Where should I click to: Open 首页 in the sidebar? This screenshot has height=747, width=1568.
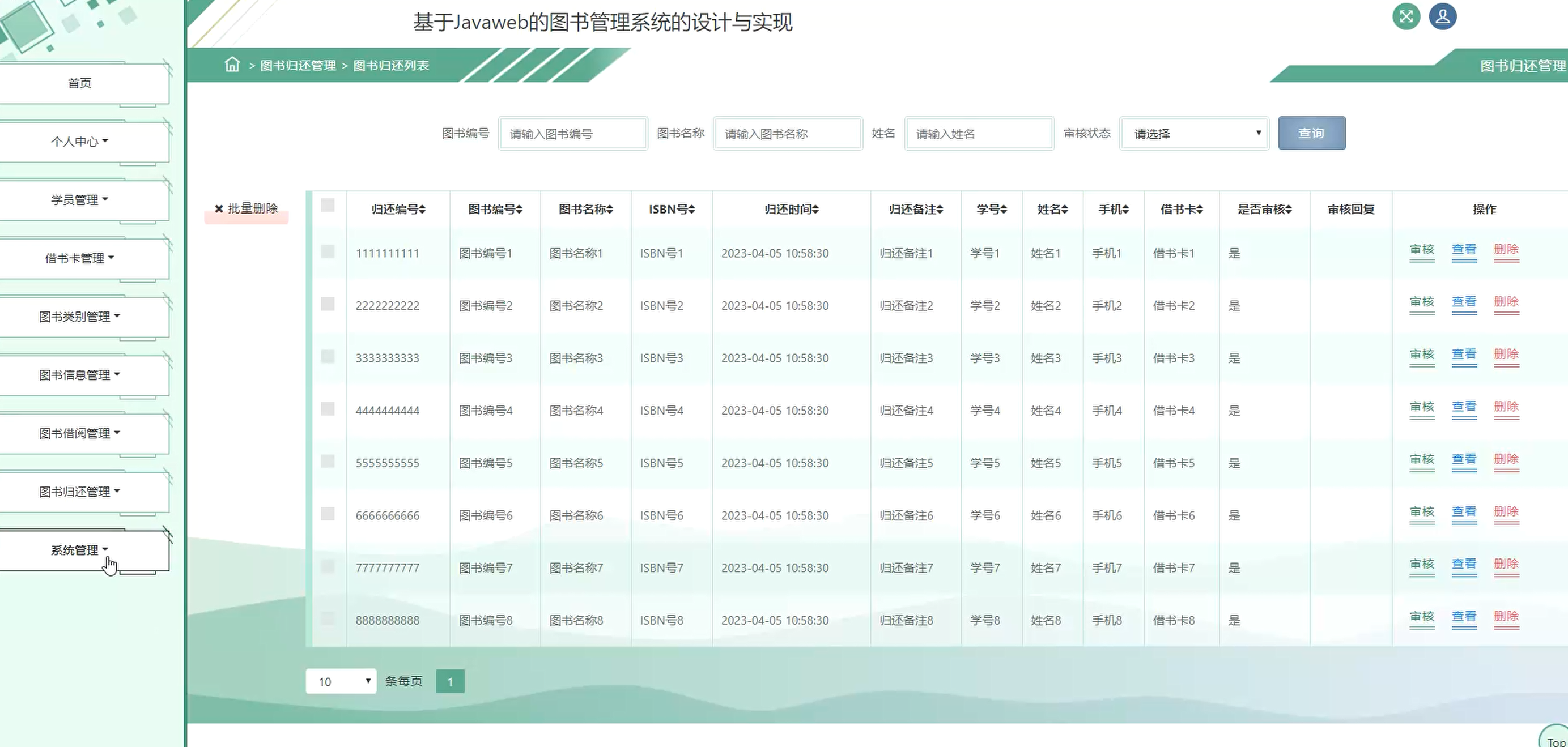click(80, 83)
